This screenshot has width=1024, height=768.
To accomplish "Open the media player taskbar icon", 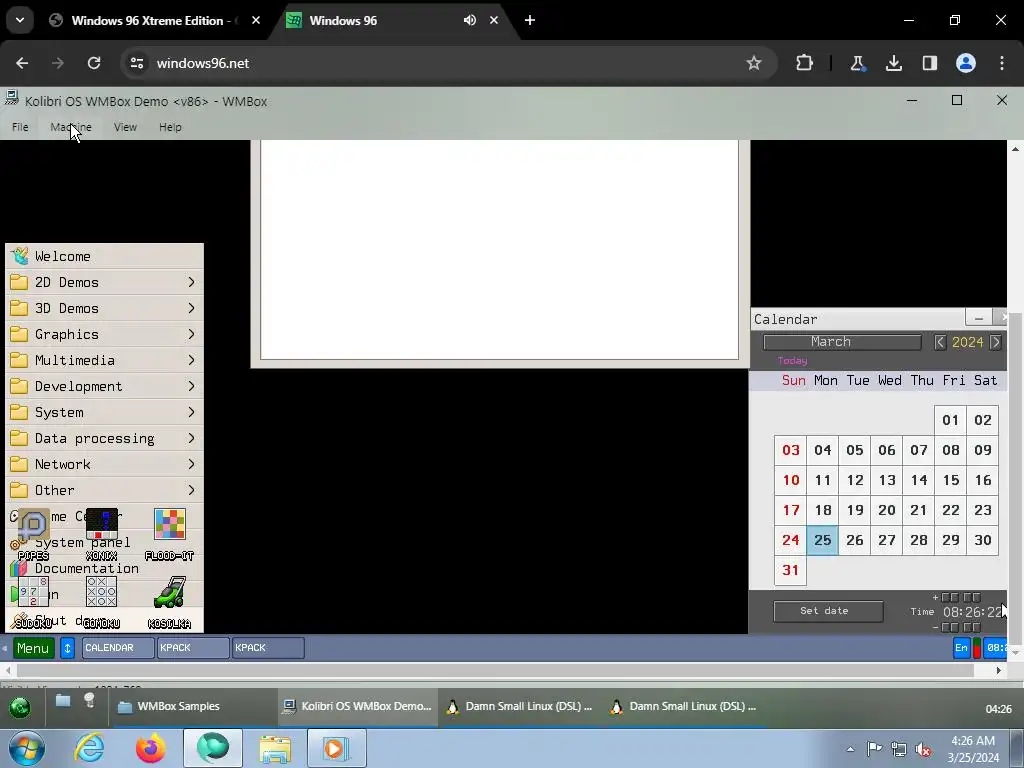I will point(336,748).
